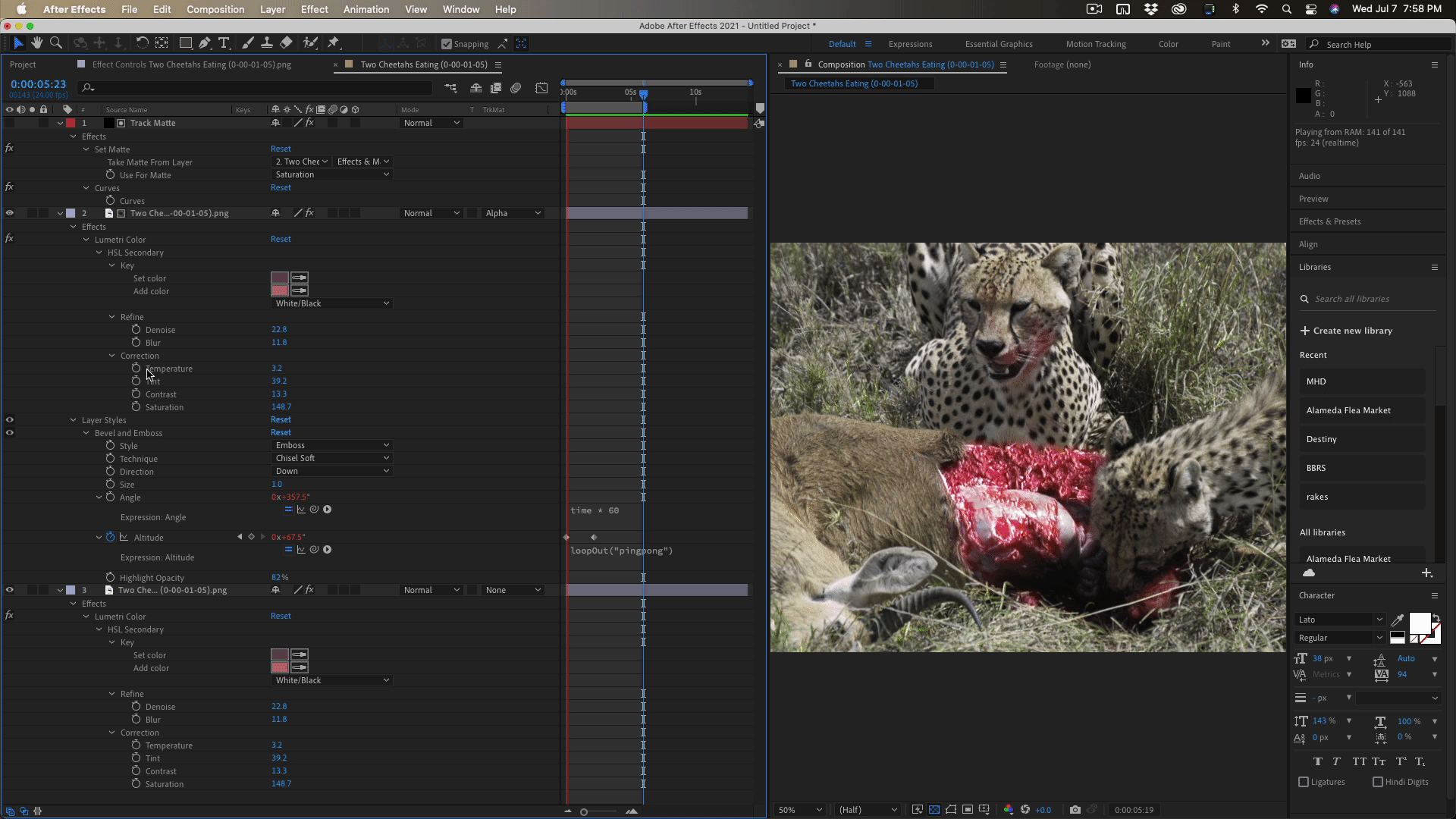Select the Hand tool
The width and height of the screenshot is (1456, 819).
click(x=36, y=43)
